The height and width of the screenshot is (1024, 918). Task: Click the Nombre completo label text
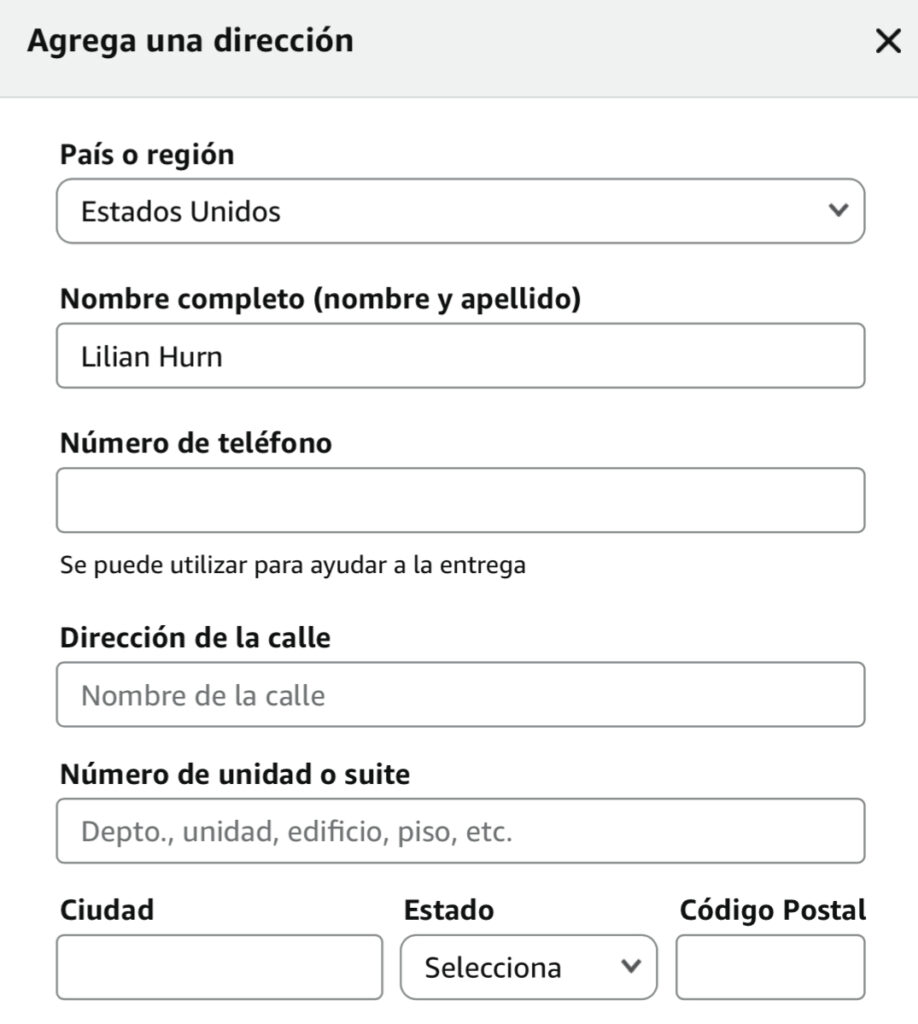click(x=320, y=299)
